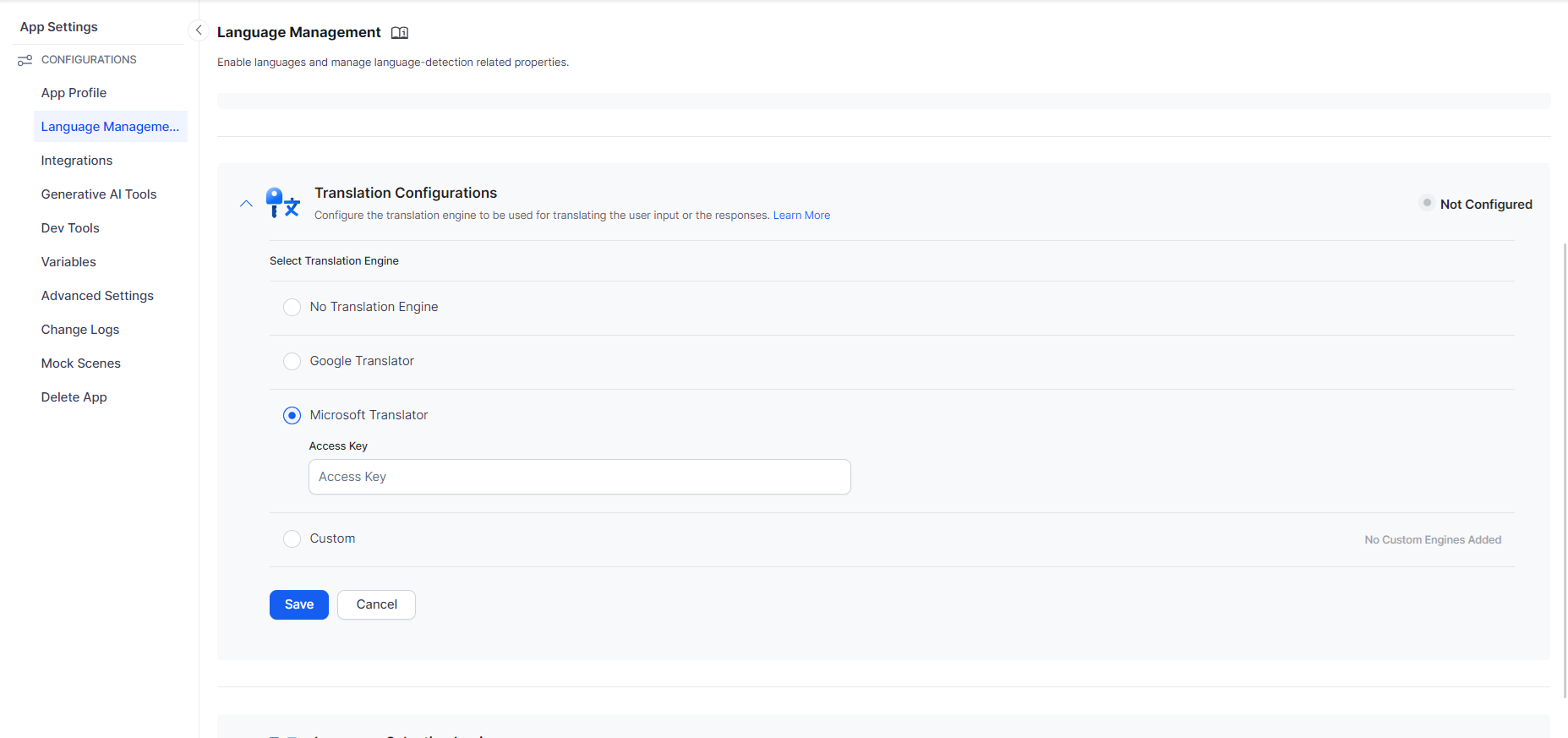Select the Microsoft Translator radio button
The height and width of the screenshot is (738, 1568).
tap(292, 415)
